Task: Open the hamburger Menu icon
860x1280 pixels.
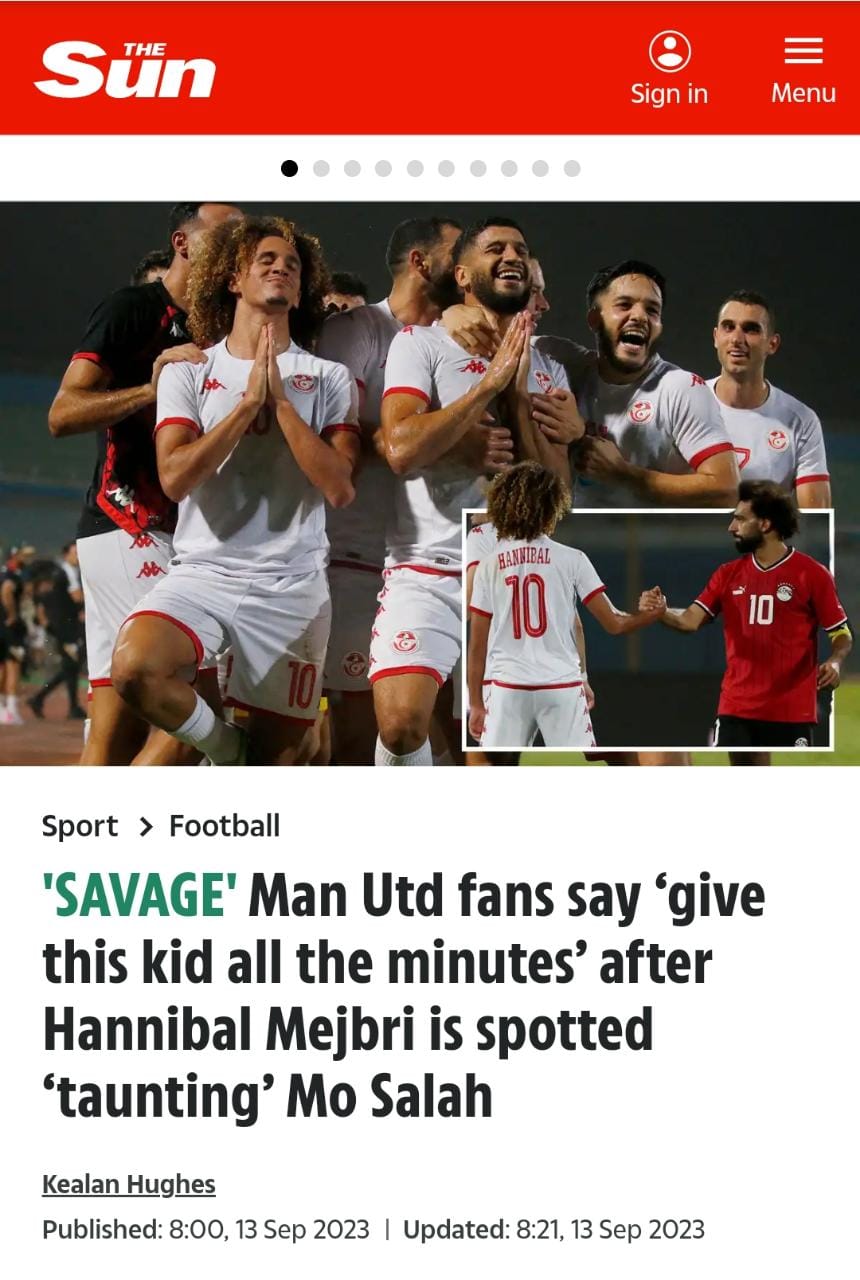Action: 803,51
